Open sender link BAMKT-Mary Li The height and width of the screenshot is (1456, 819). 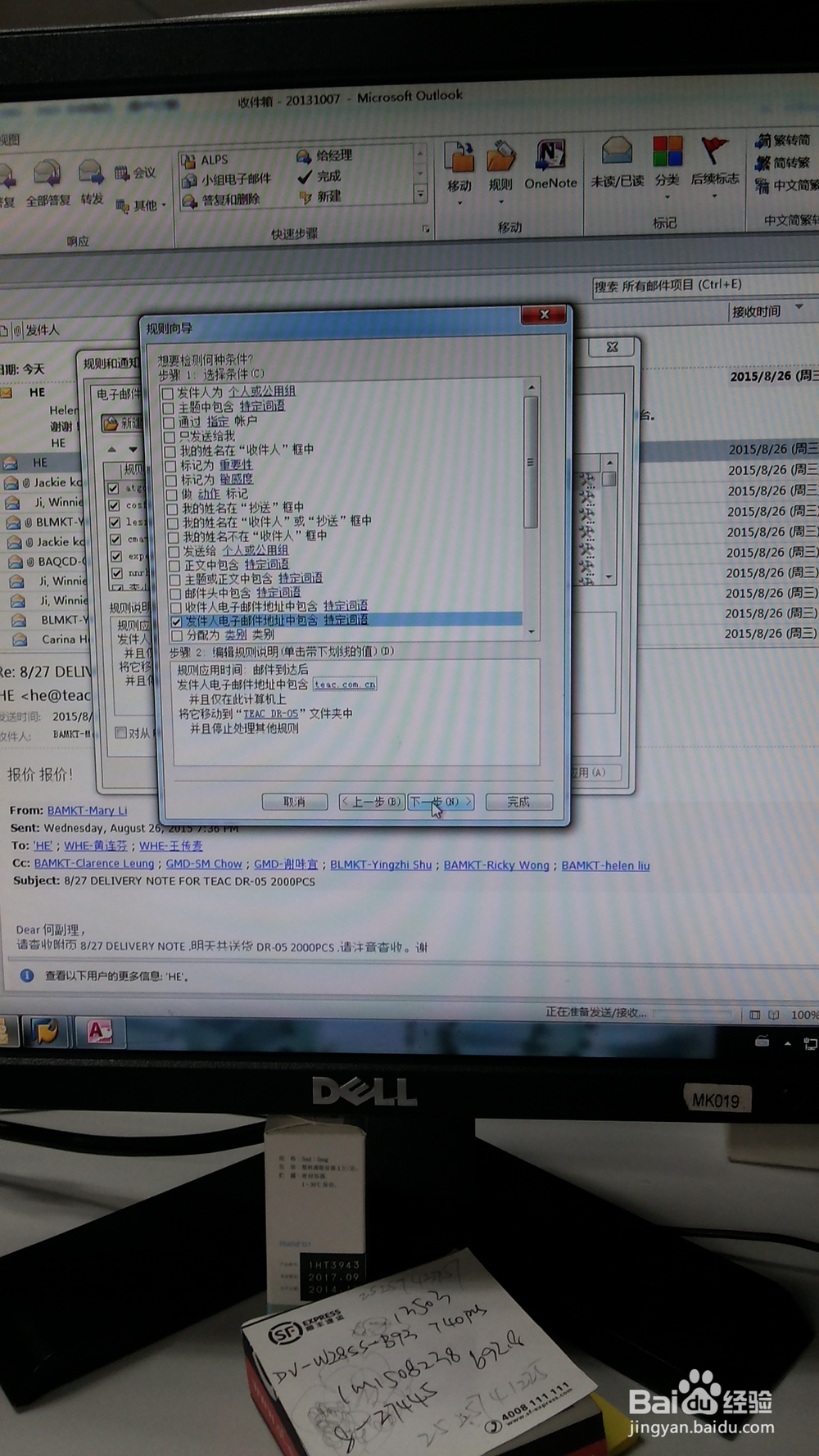87,810
